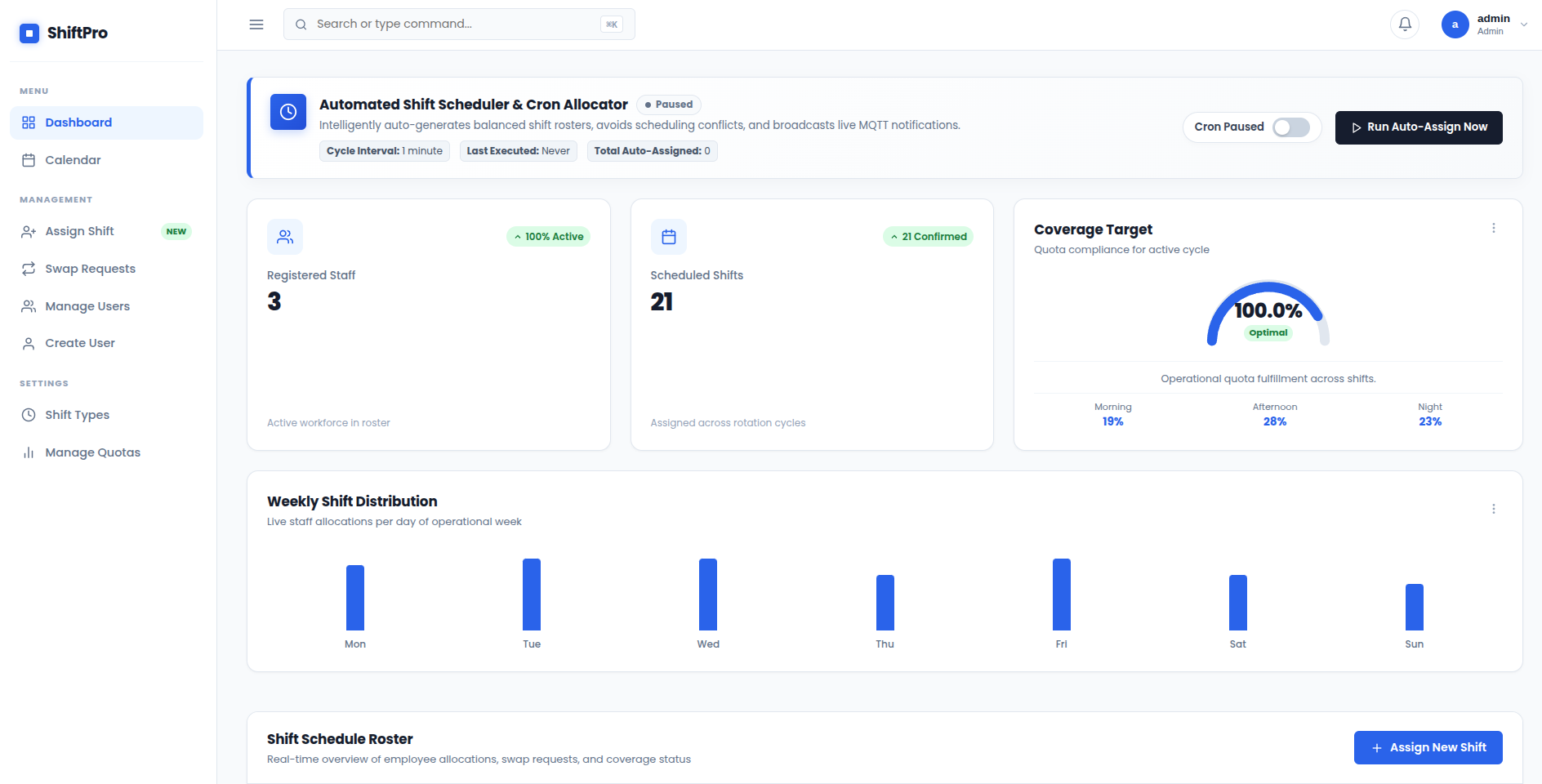Click the Registered Staff count 3
1542x784 pixels.
[274, 302]
